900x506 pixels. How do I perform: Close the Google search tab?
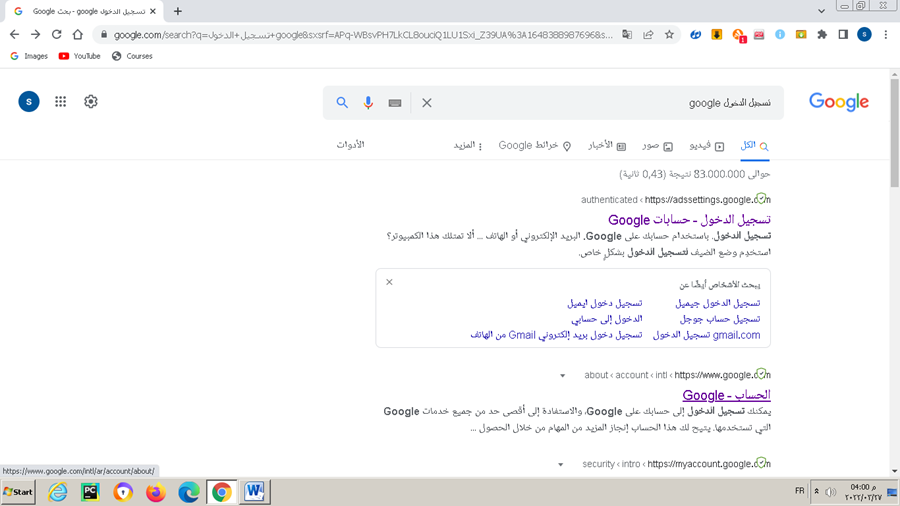(153, 11)
